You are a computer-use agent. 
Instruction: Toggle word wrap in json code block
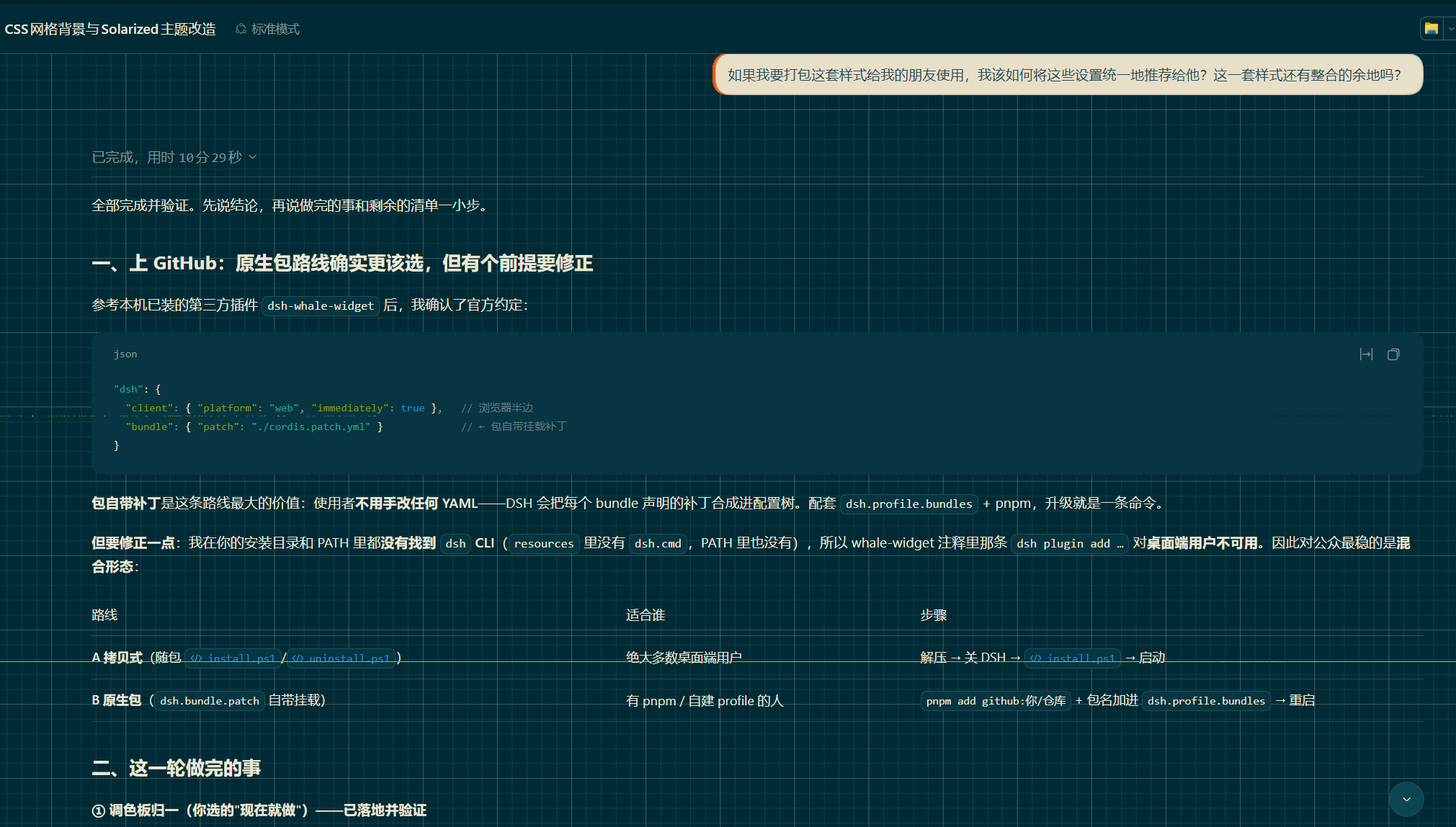coord(1366,354)
